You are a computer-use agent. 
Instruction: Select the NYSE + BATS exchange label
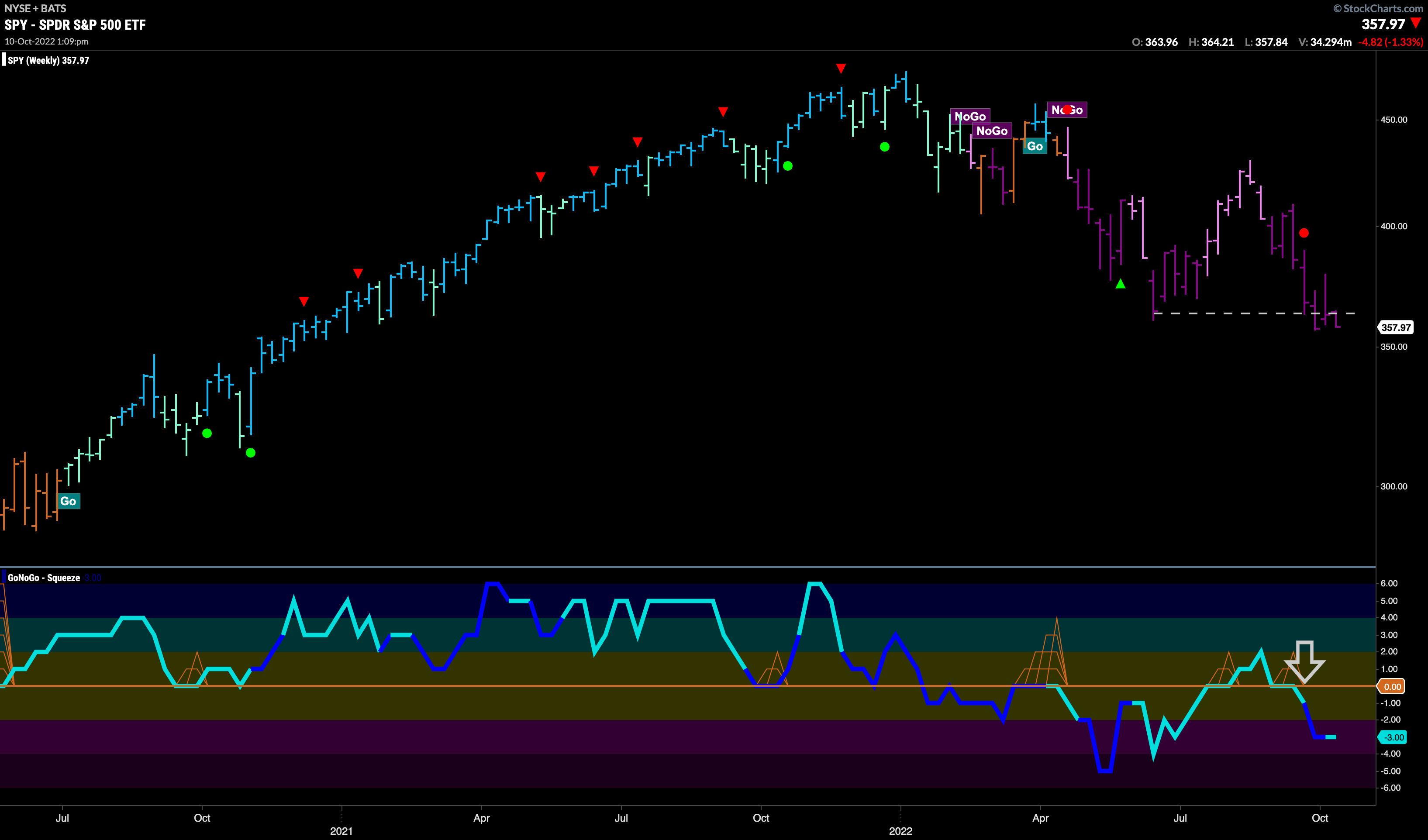[35, 8]
